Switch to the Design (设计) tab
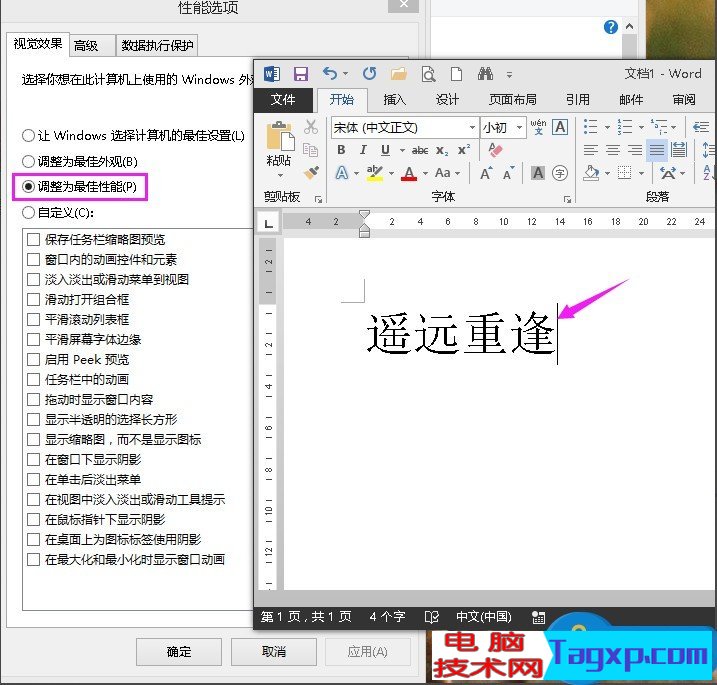 tap(447, 99)
